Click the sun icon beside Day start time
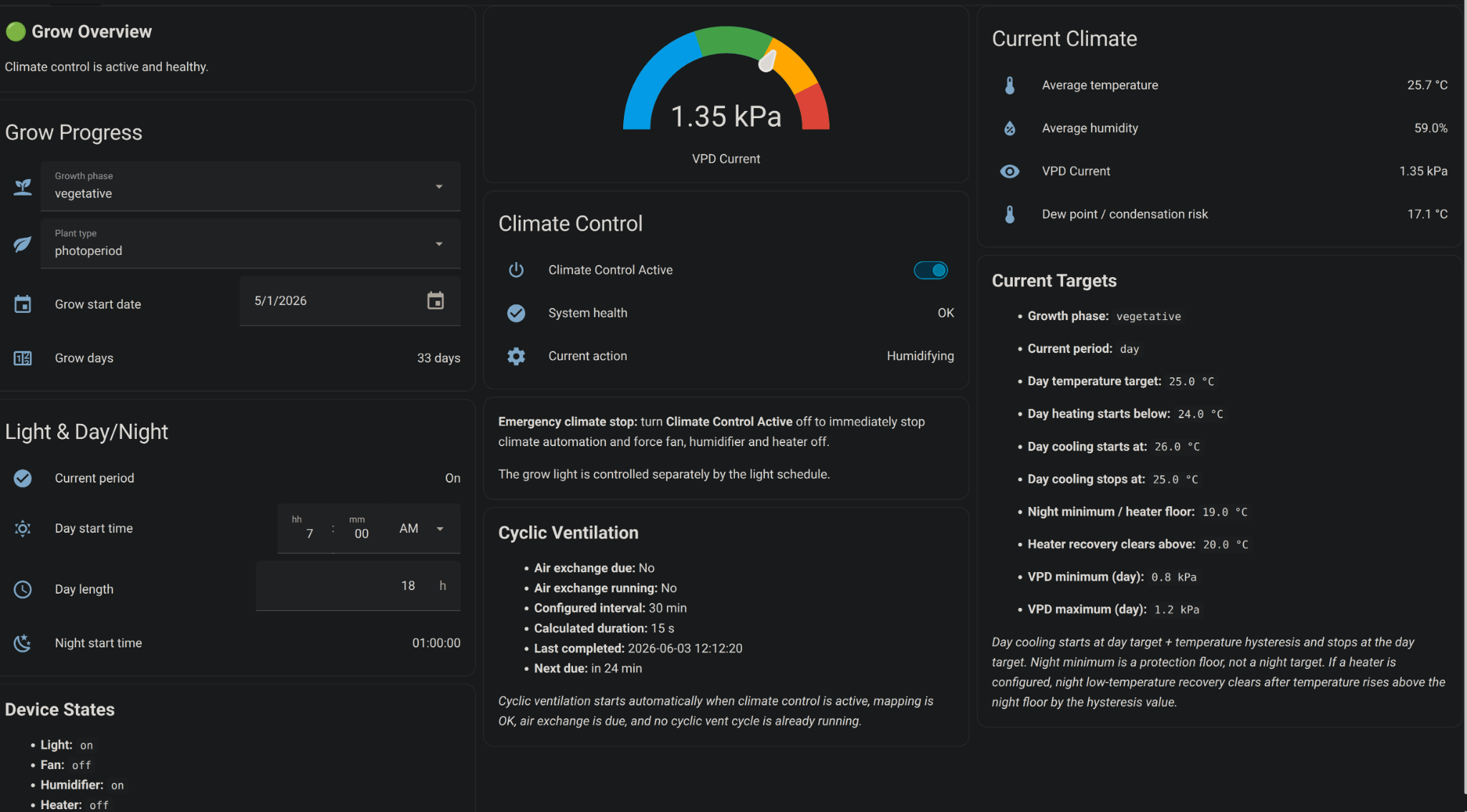This screenshot has height=812, width=1467. point(23,528)
